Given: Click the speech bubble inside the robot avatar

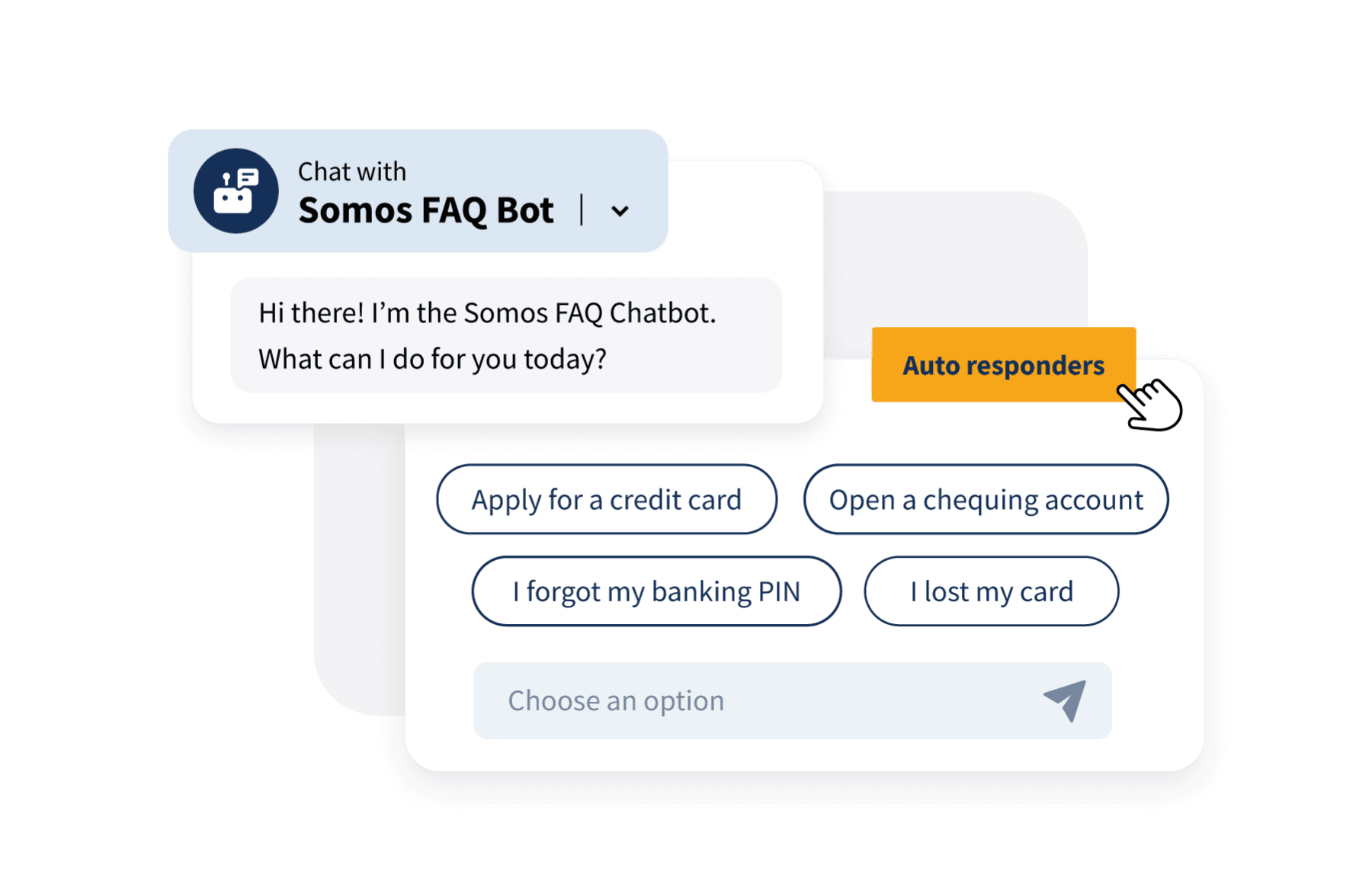Looking at the screenshot, I should pos(247,178).
